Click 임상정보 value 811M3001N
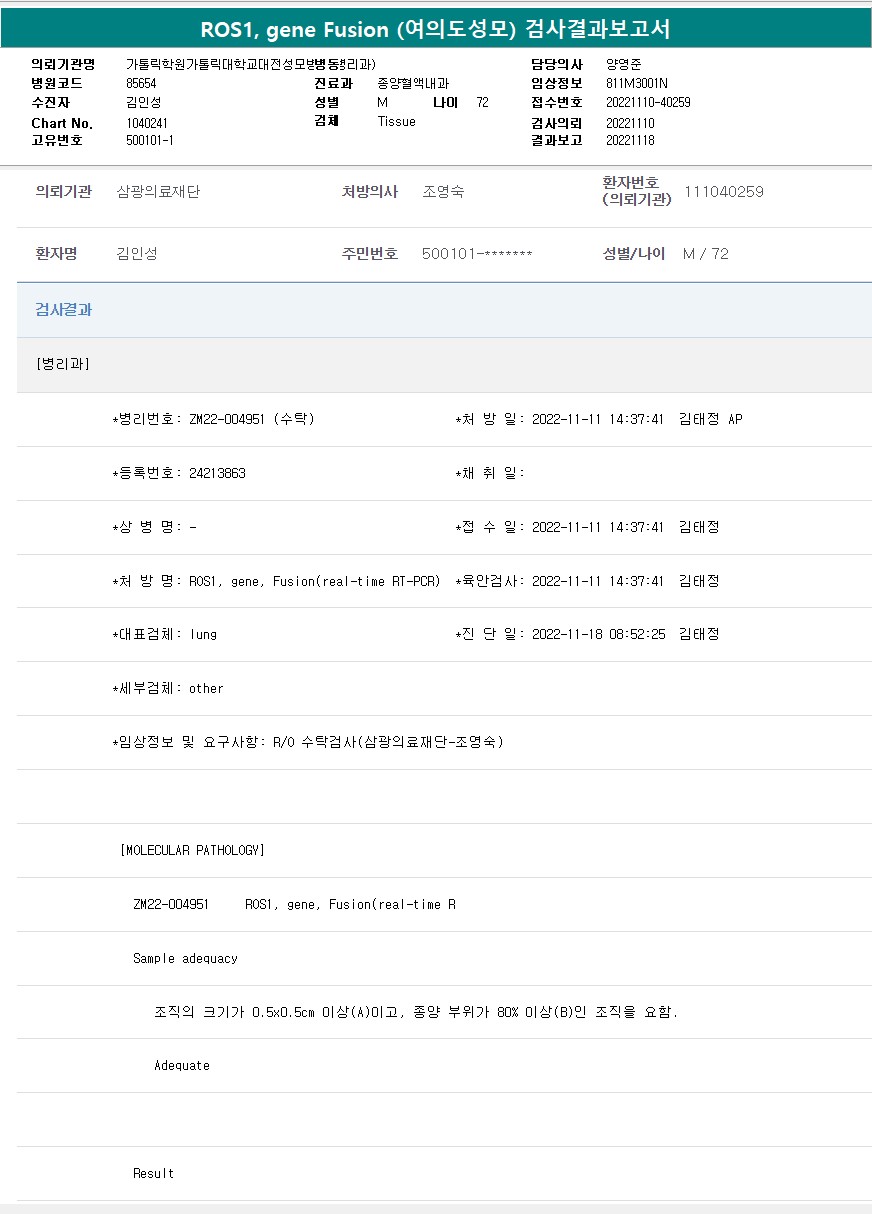Screen dimensions: 872x1214 (x=637, y=84)
